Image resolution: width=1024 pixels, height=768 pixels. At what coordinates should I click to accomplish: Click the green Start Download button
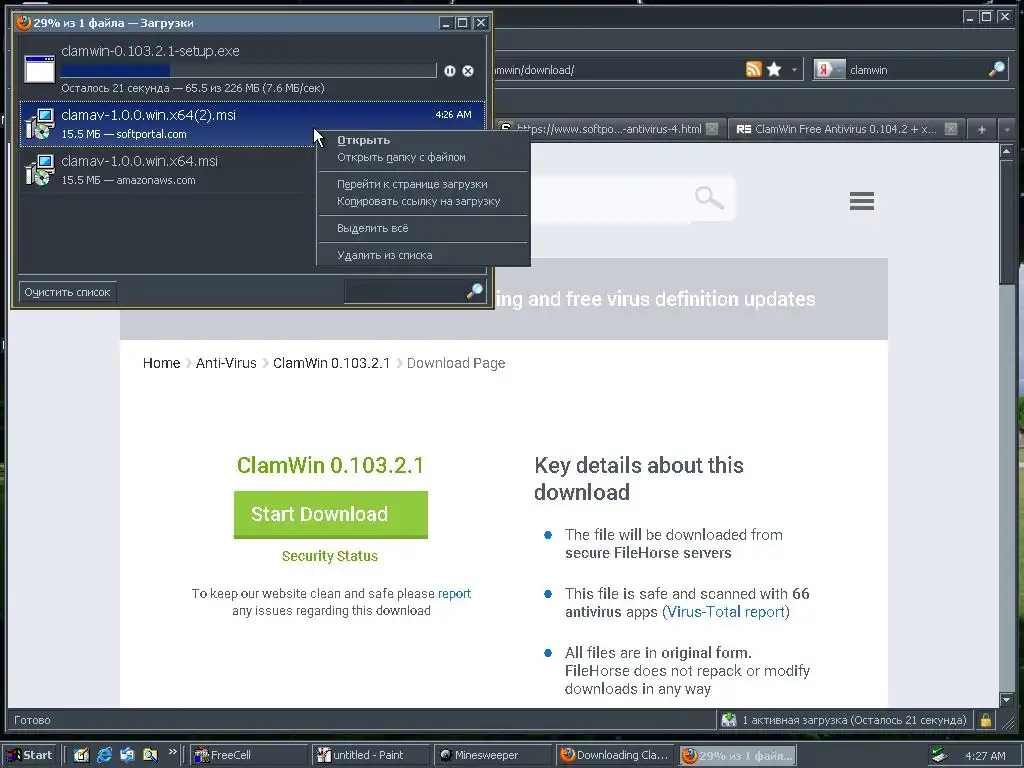(x=330, y=515)
